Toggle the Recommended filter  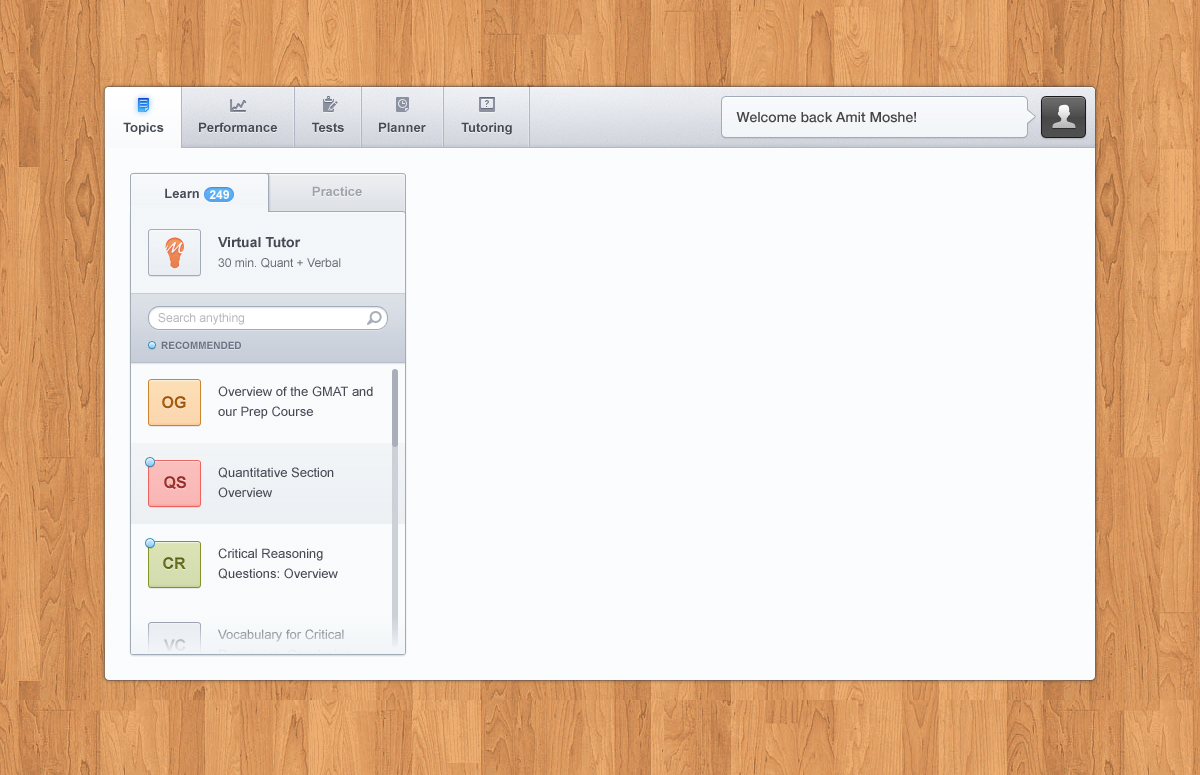(195, 345)
